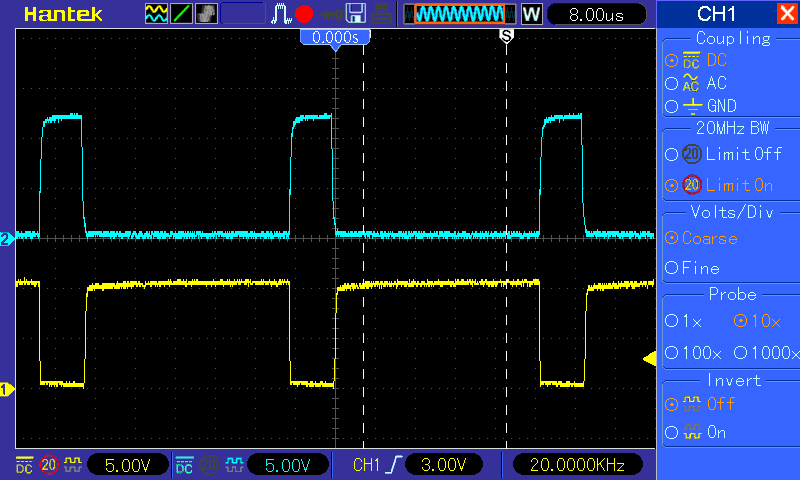
Task: Click the CH1 trigger source label
Action: click(x=366, y=465)
